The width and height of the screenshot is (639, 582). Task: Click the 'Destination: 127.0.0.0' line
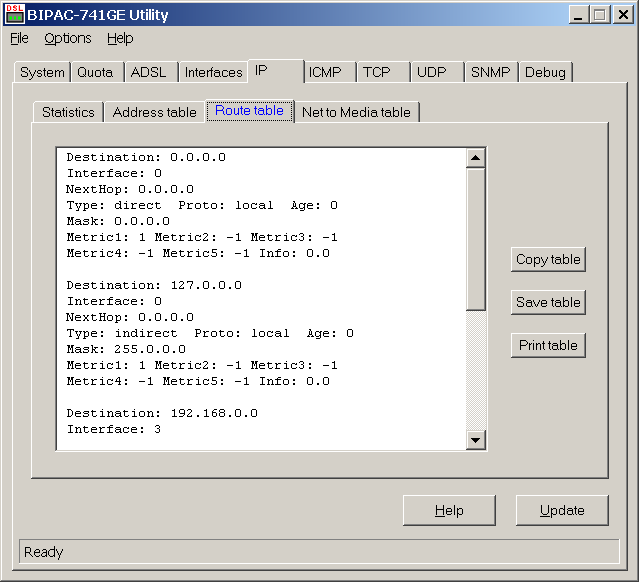pos(154,285)
